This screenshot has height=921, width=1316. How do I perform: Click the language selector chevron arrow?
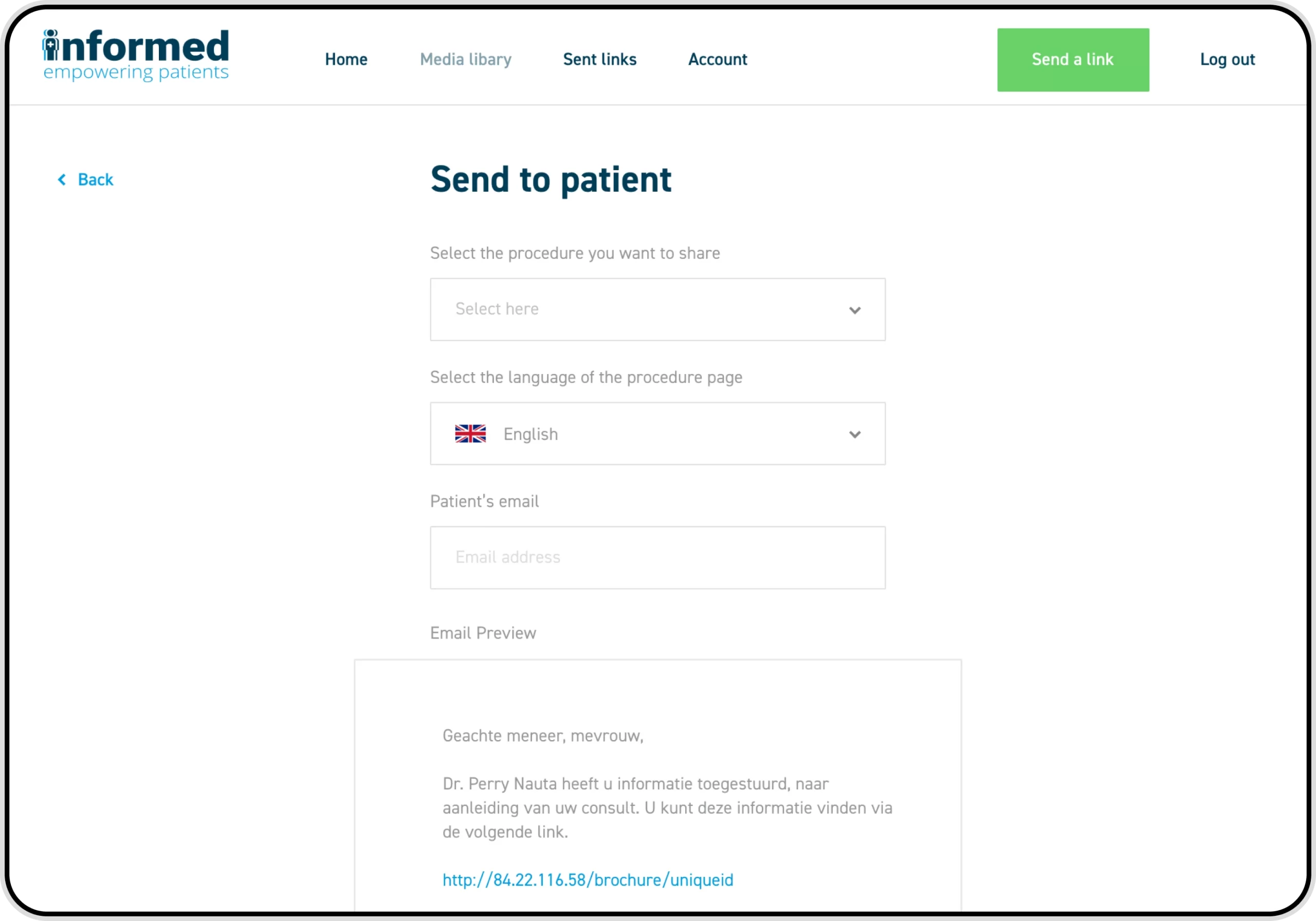coord(854,434)
